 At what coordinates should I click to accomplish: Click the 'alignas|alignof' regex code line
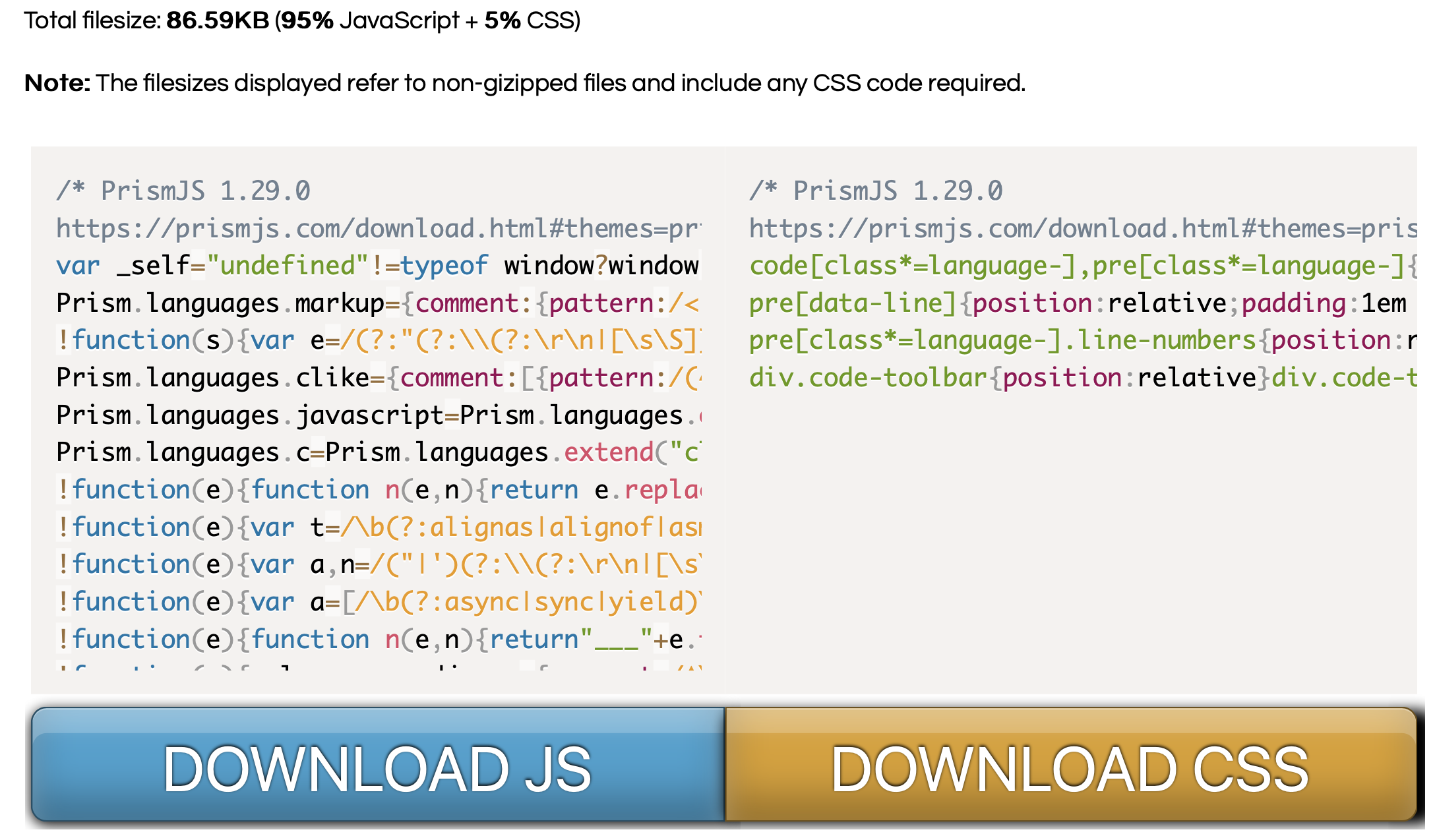[379, 527]
